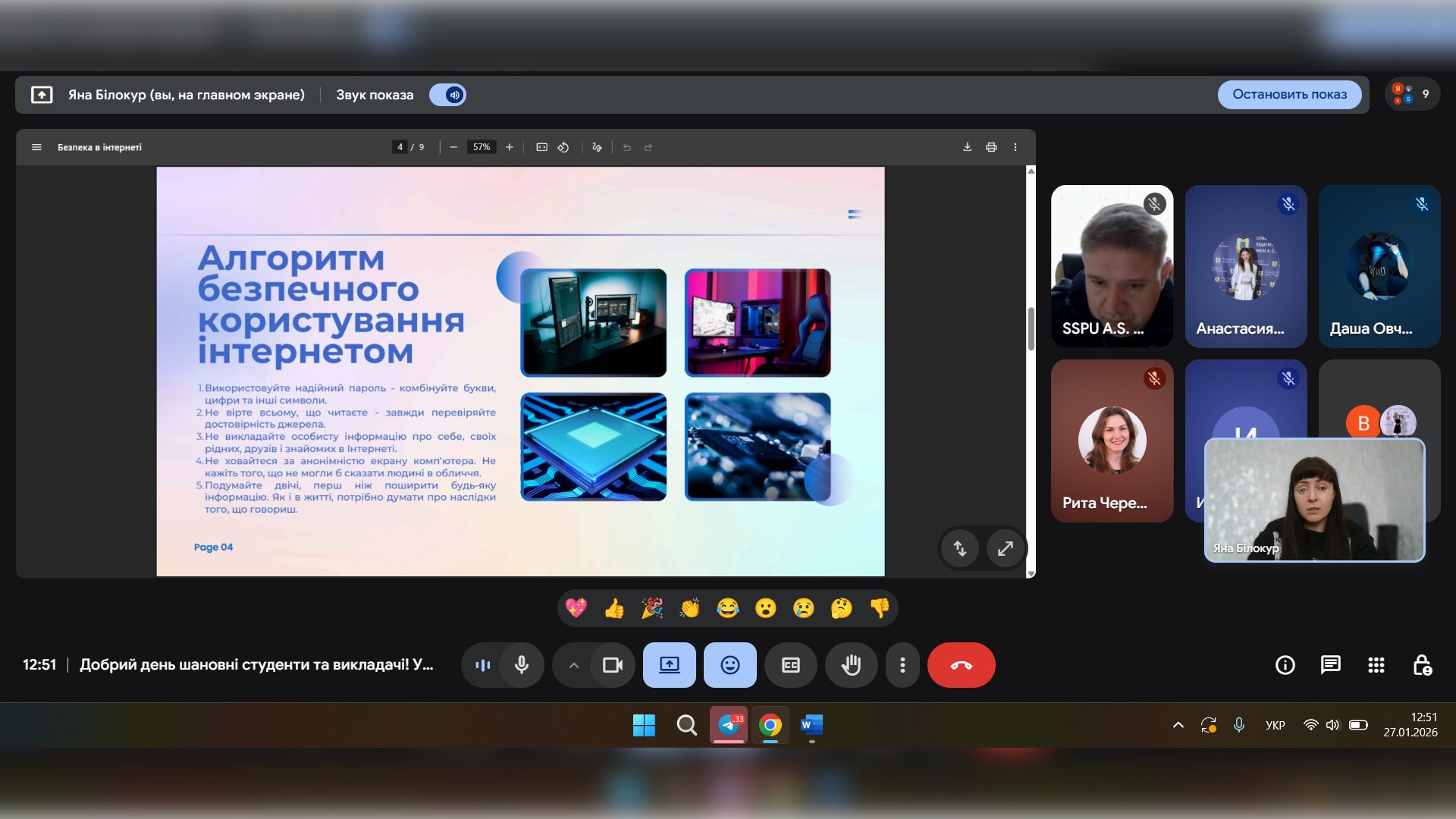Mute the microphone
This screenshot has width=1456, height=819.
click(522, 665)
